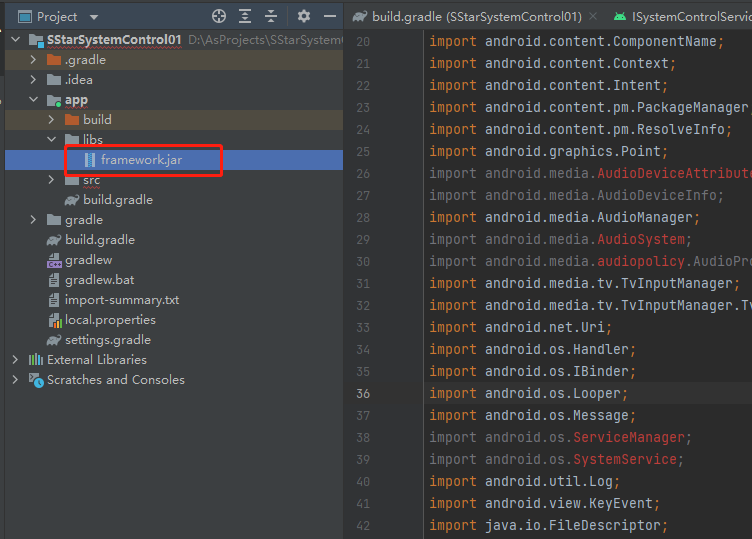The height and width of the screenshot is (539, 752).
Task: Collapse the libs folder
Action: click(51, 140)
